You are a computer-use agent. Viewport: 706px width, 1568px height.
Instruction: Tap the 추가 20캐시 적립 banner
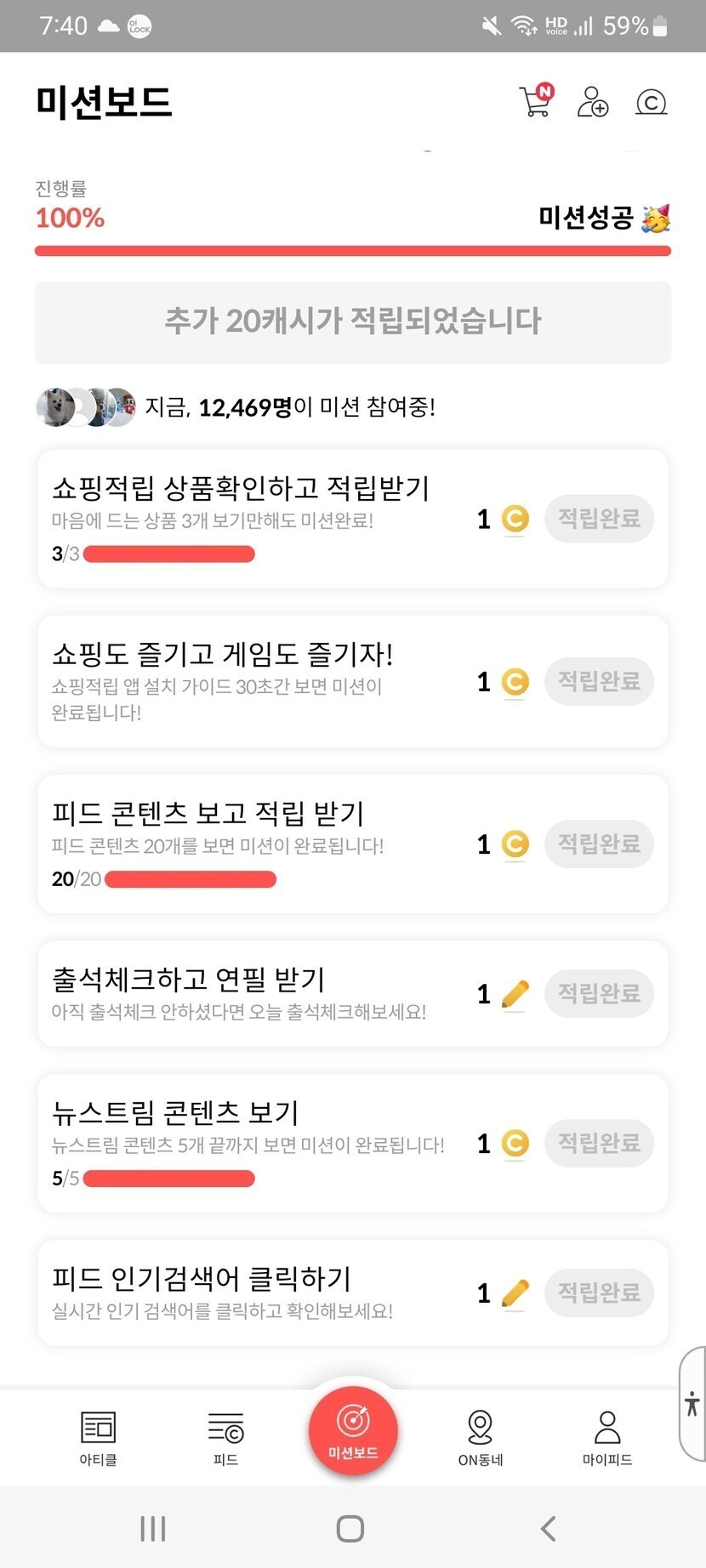(353, 322)
